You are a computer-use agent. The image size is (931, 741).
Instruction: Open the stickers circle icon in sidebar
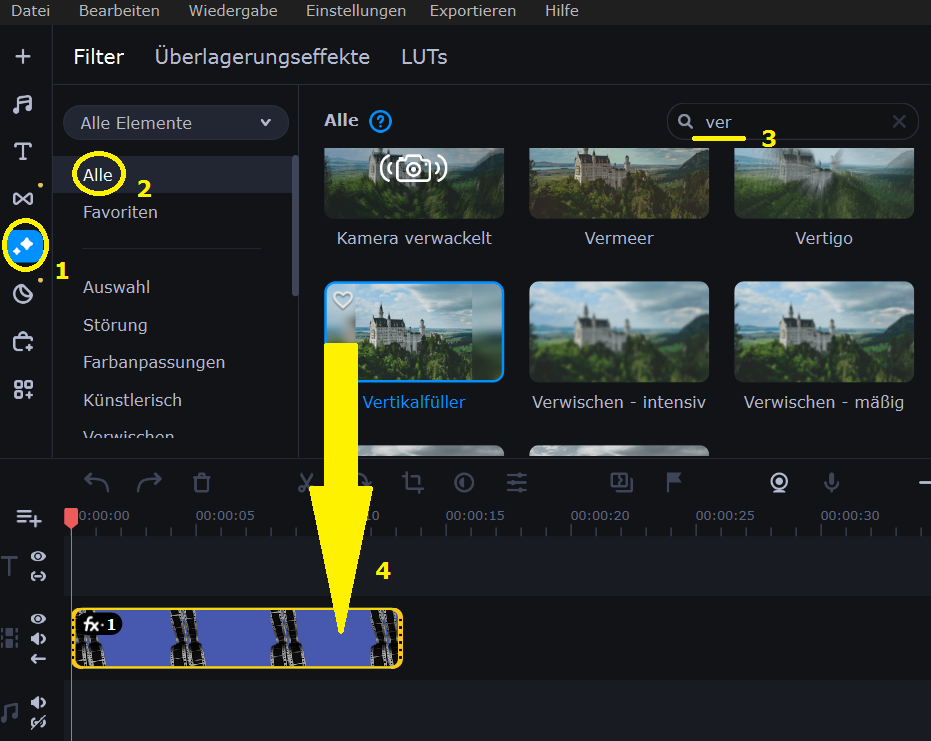[x=23, y=294]
